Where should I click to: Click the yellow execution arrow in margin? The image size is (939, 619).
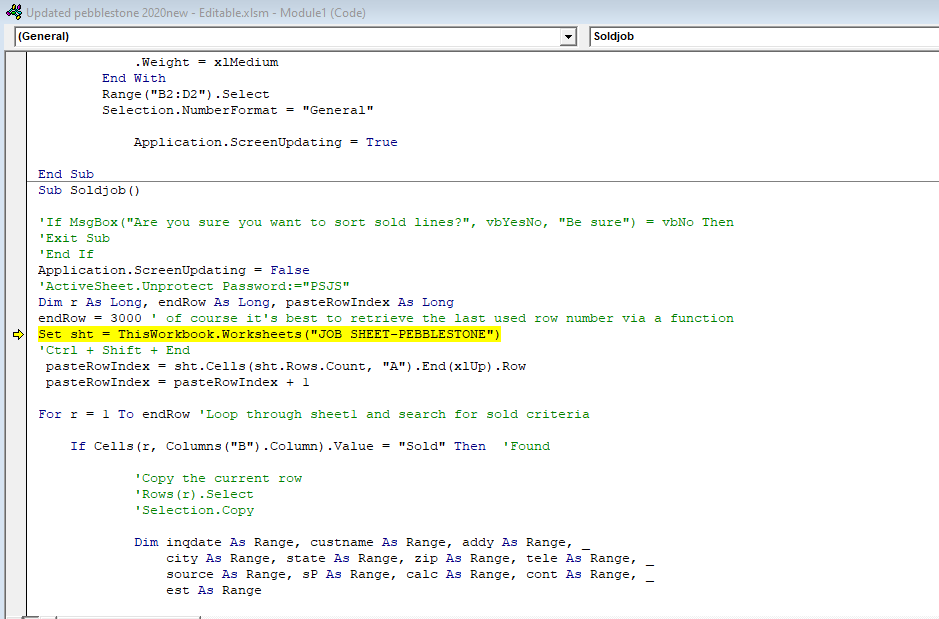point(18,334)
